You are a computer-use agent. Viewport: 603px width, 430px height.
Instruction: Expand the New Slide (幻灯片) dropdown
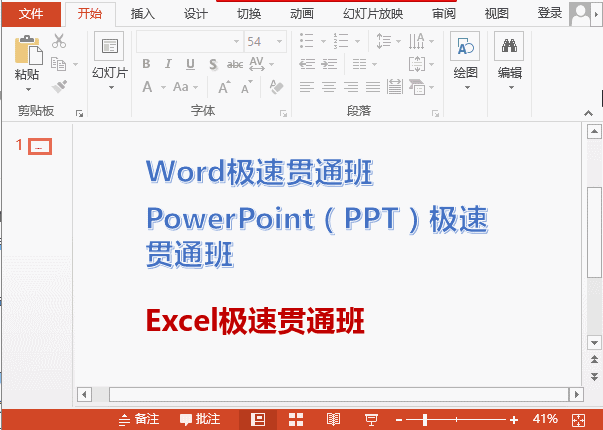(x=109, y=87)
